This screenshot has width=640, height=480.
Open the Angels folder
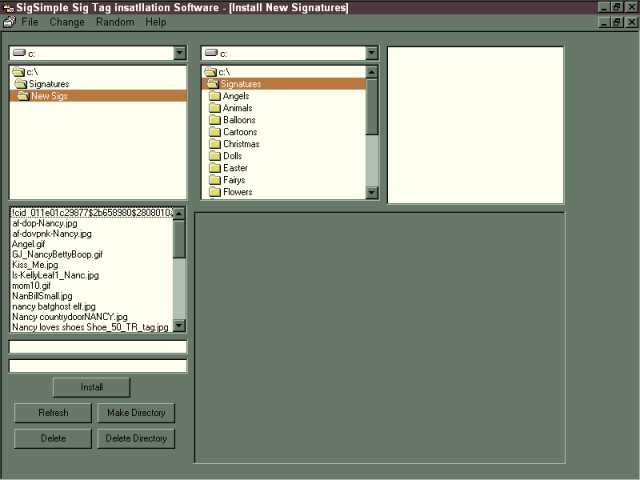[x=229, y=96]
